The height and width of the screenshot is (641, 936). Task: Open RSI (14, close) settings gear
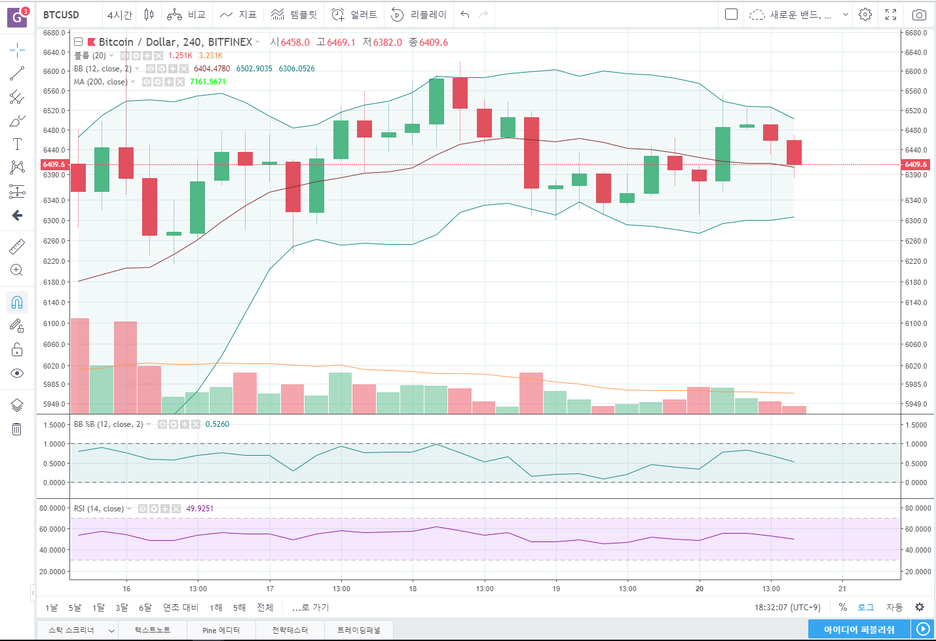[154, 509]
